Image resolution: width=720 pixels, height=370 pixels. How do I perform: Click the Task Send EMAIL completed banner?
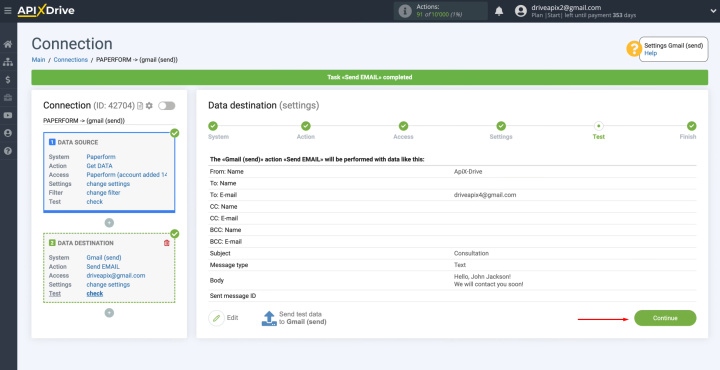[370, 78]
